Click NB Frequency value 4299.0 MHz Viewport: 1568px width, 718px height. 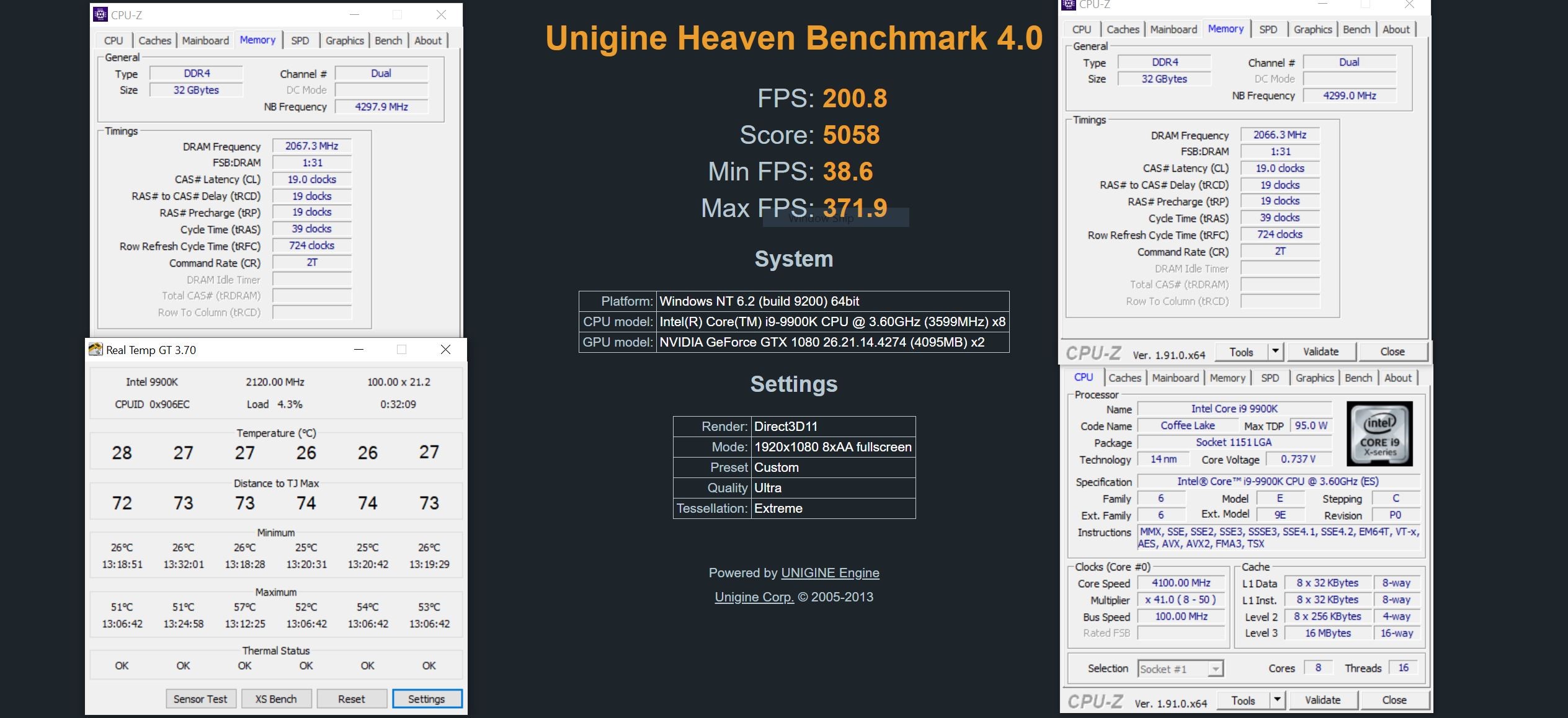coord(1350,95)
